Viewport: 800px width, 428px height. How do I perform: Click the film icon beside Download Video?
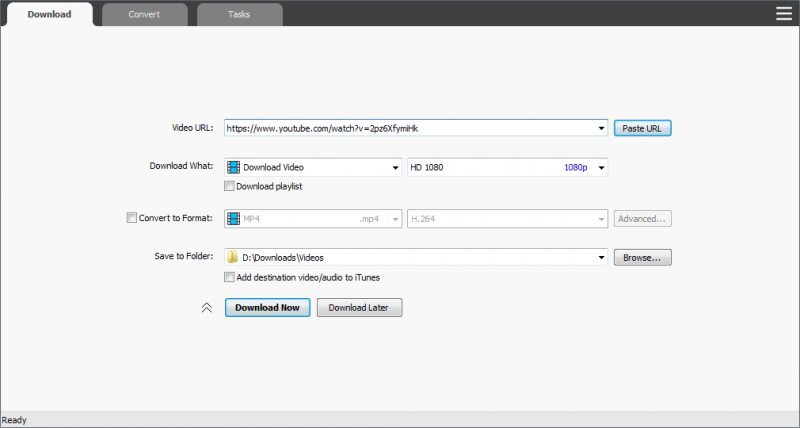233,168
